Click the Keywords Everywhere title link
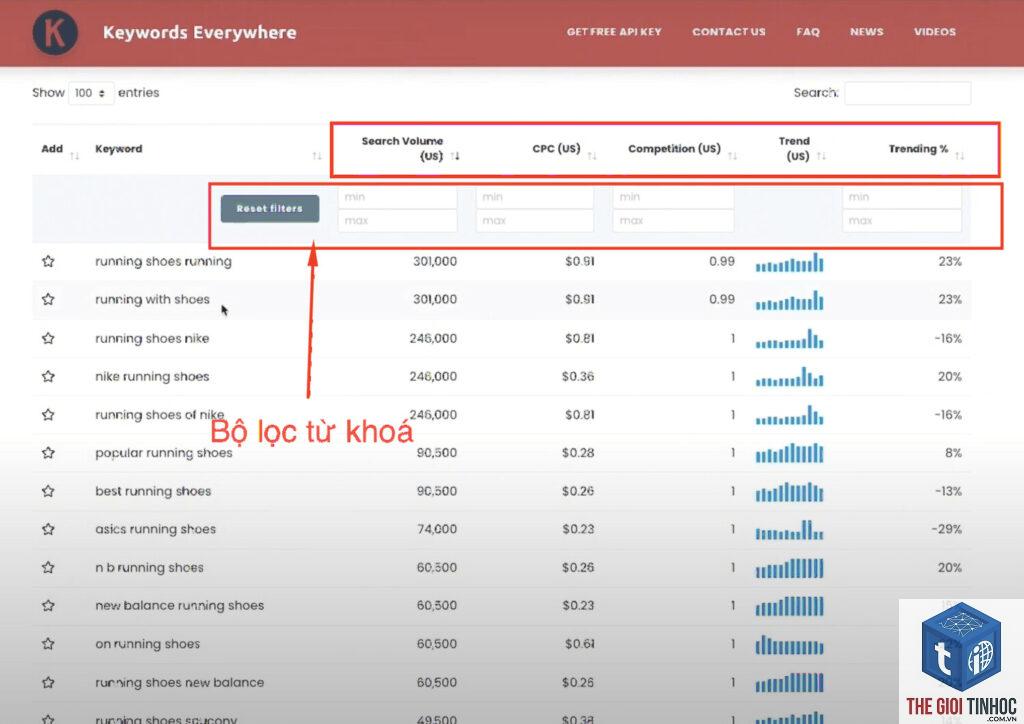The width and height of the screenshot is (1024, 724). click(200, 33)
